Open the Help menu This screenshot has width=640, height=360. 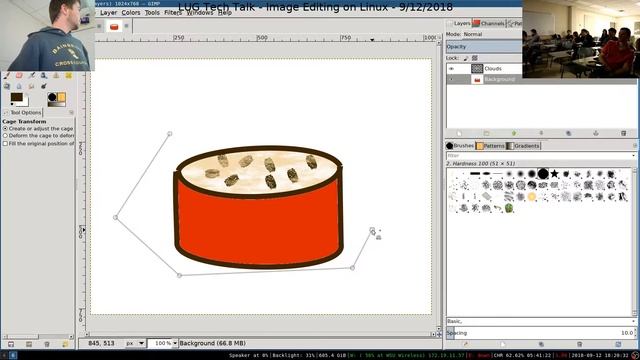[x=225, y=13]
